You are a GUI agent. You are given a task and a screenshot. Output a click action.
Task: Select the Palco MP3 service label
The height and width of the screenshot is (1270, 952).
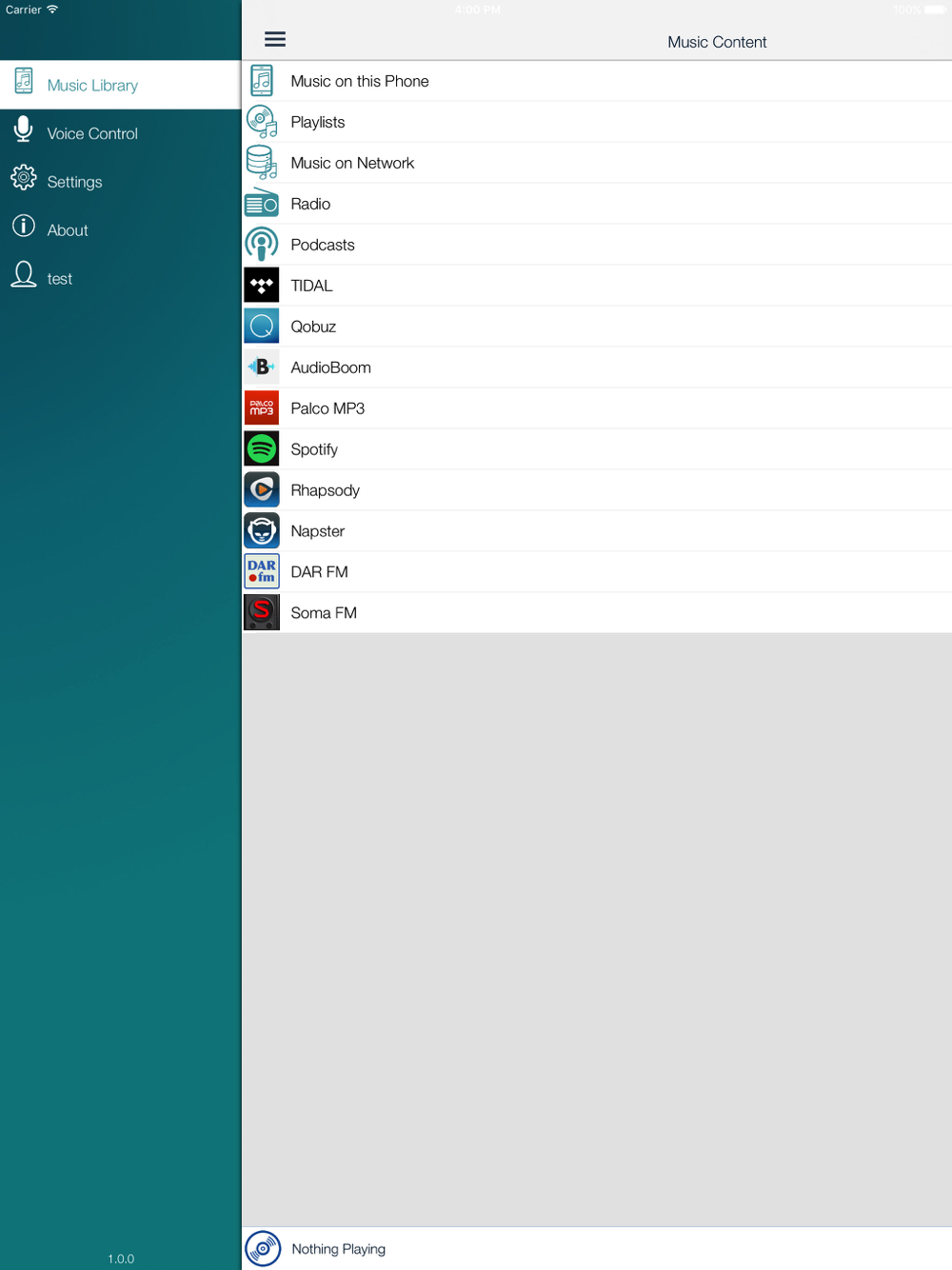point(327,408)
